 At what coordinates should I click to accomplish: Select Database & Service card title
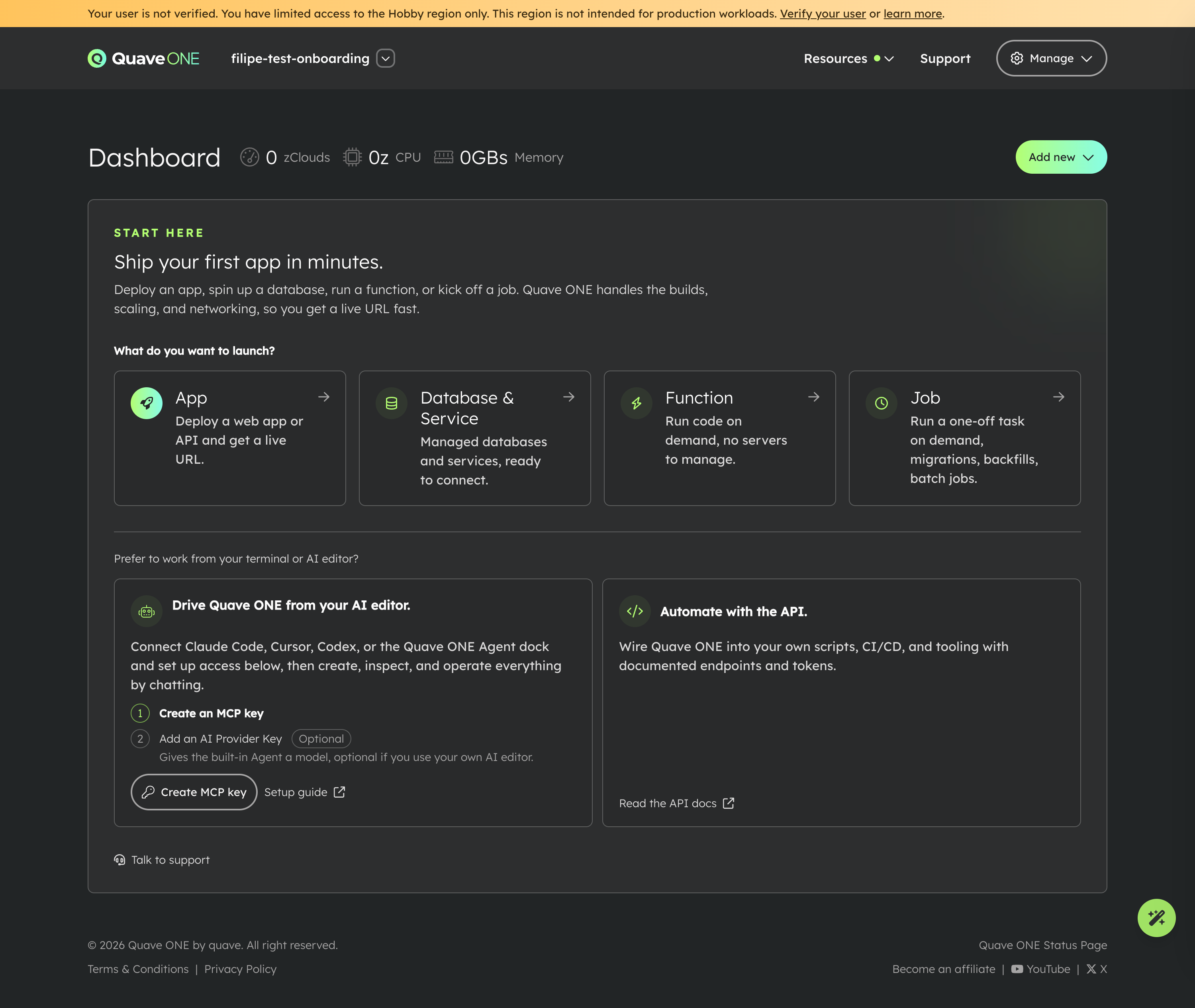pos(467,408)
